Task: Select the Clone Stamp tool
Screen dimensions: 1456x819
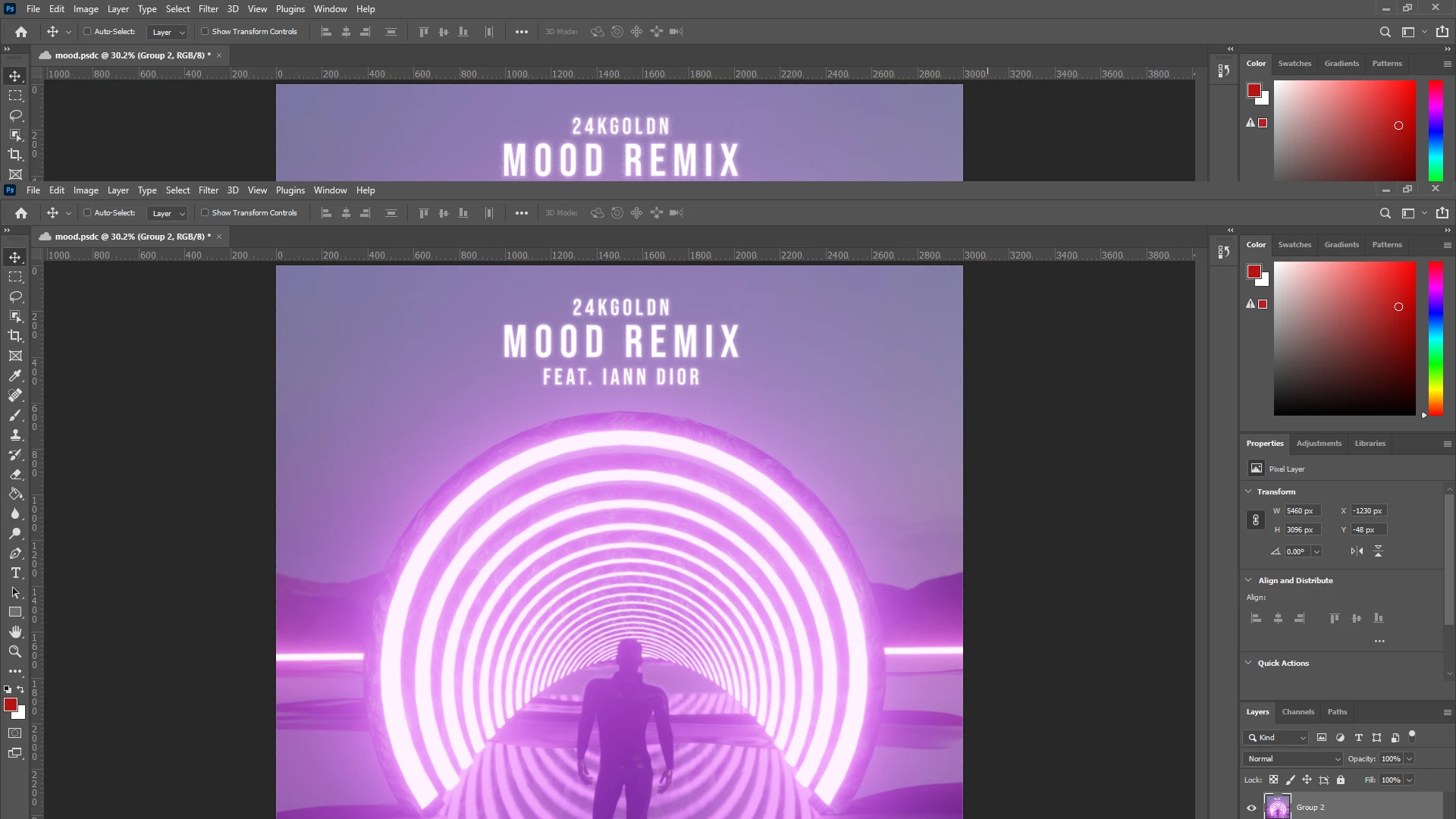Action: (x=15, y=435)
